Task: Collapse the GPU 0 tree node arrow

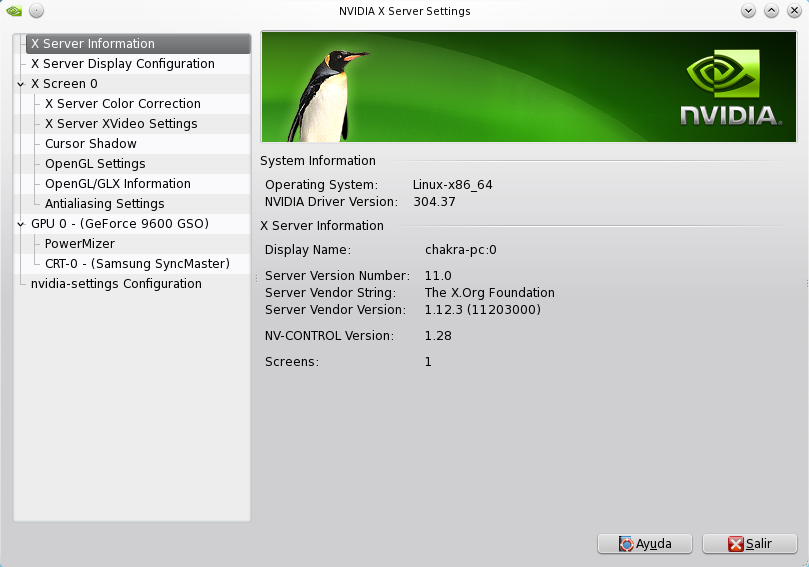Action: (21, 224)
